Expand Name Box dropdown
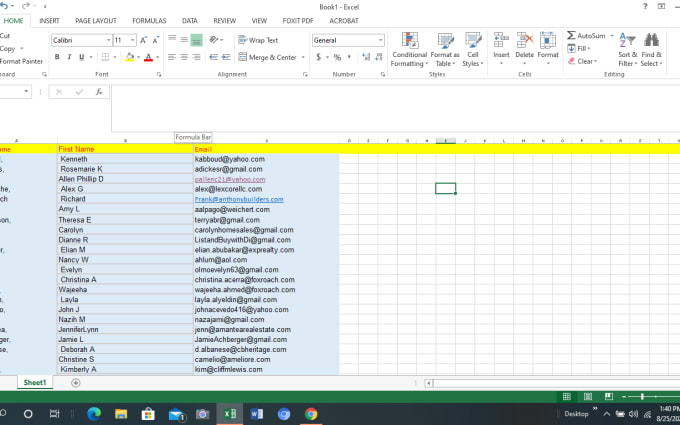 coord(26,91)
